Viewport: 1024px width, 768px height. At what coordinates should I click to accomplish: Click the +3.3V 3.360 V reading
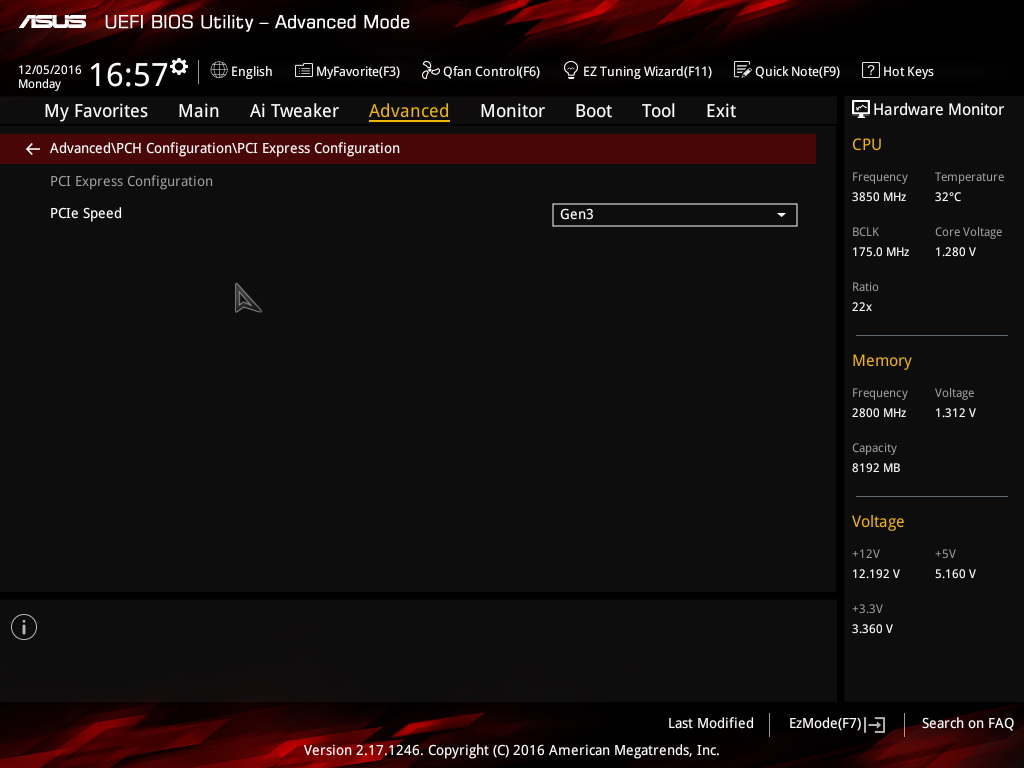[872, 628]
